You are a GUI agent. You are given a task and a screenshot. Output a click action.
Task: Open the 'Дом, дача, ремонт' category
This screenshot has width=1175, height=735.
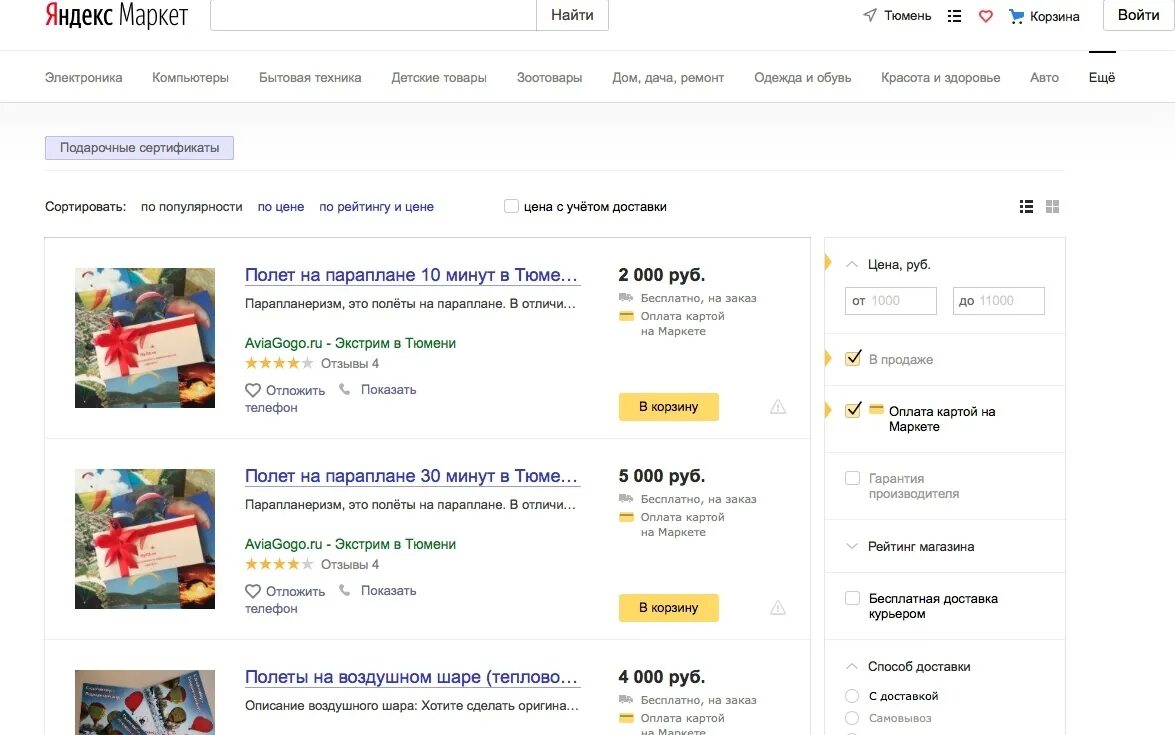click(668, 77)
